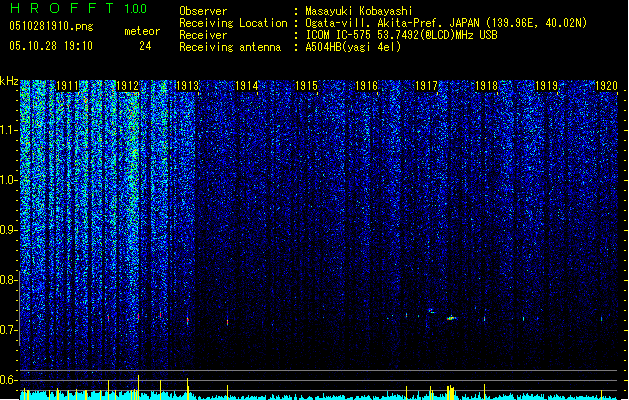Viewport: 629px width, 400px height.
Task: Click the kHz axis unit label
Action: tap(9, 81)
